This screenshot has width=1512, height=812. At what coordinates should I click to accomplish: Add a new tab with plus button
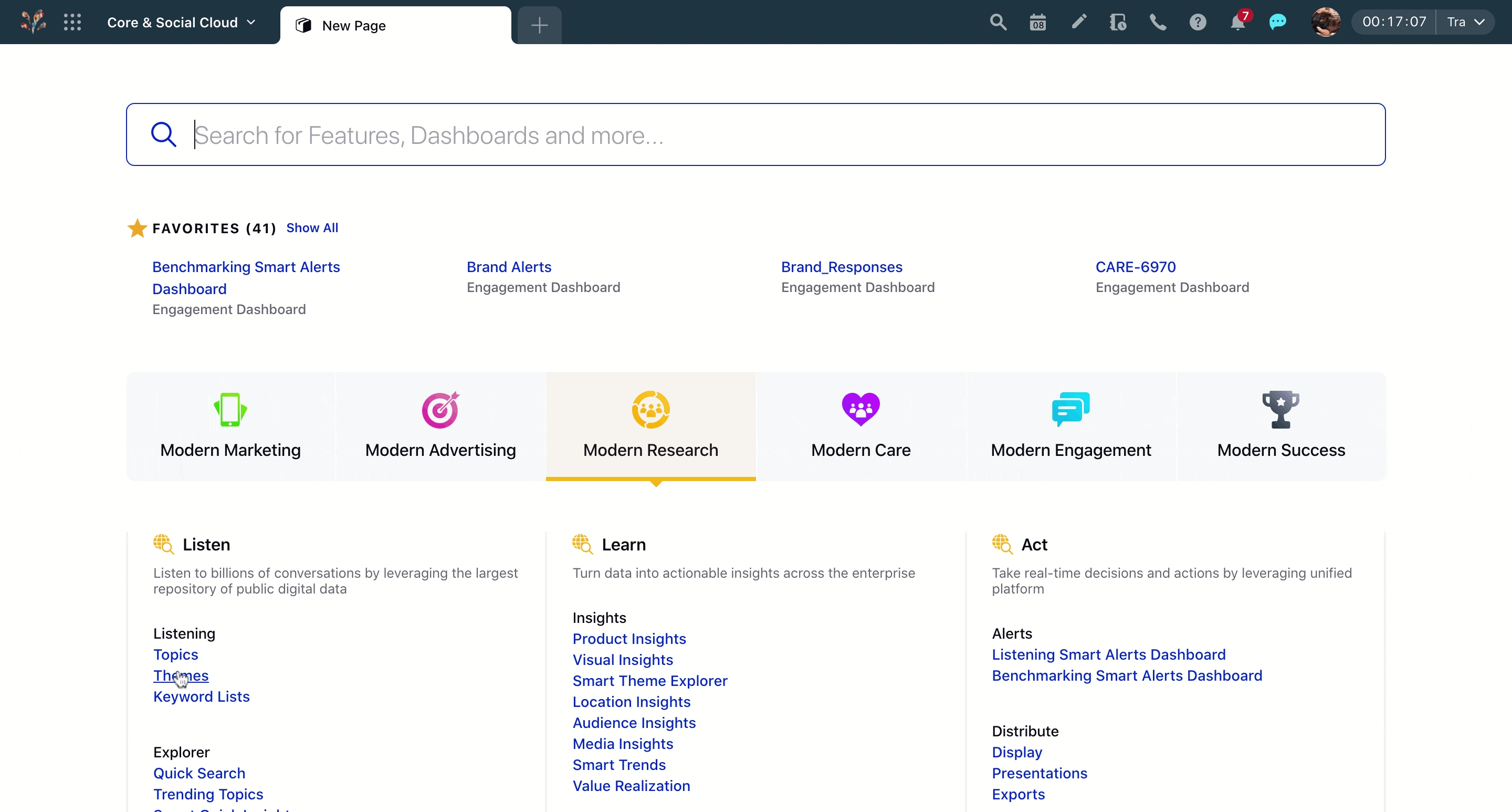539,25
